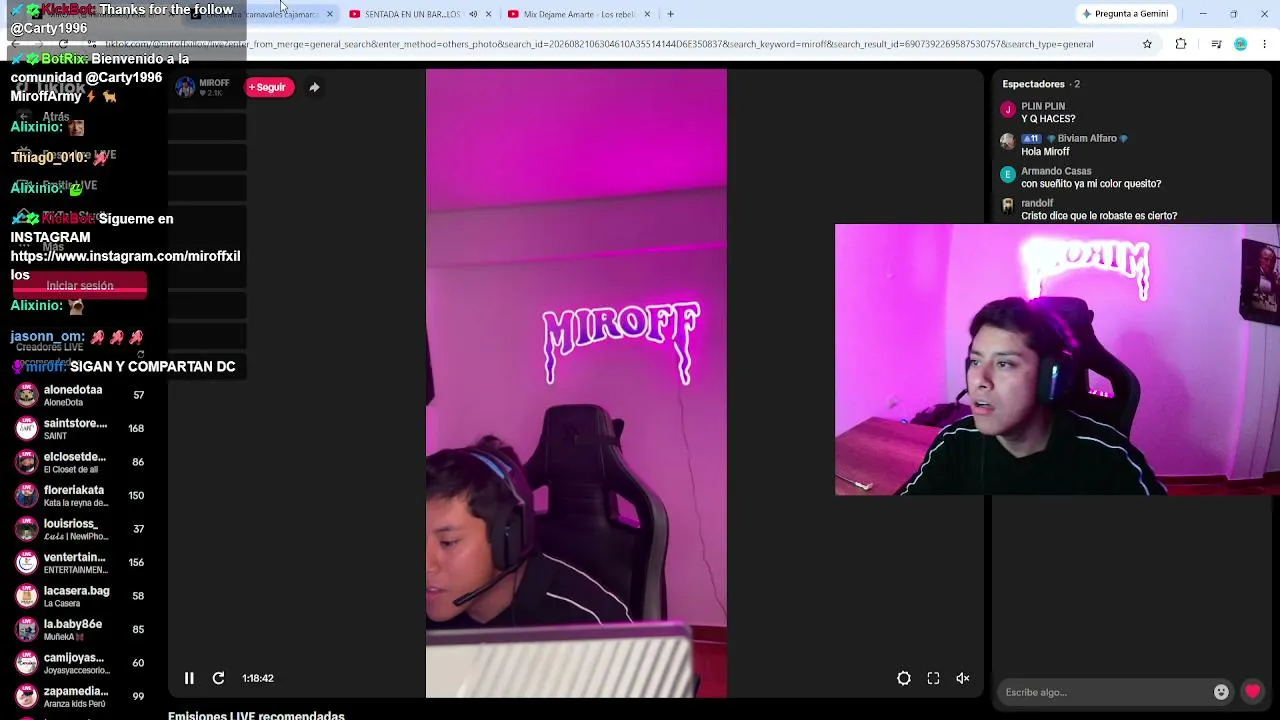Click the saintstore viewer count 168
The image size is (1280, 720).
tap(136, 429)
